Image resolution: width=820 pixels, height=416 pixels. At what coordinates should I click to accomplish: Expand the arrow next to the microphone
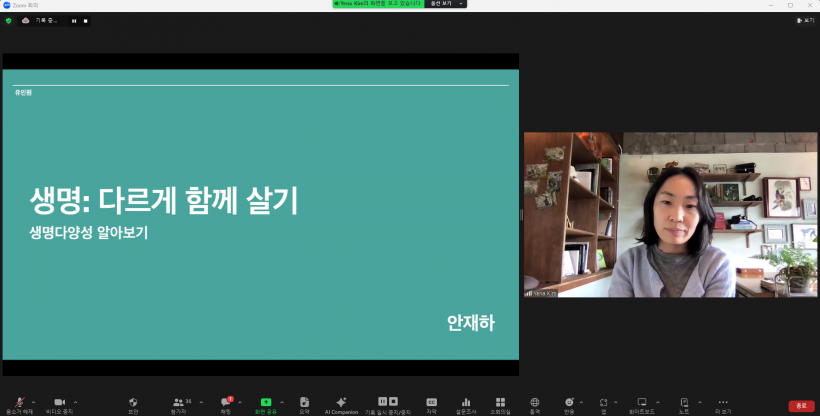34,402
